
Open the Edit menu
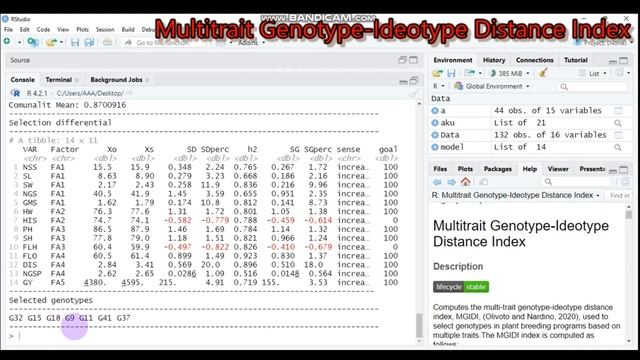click(24, 29)
